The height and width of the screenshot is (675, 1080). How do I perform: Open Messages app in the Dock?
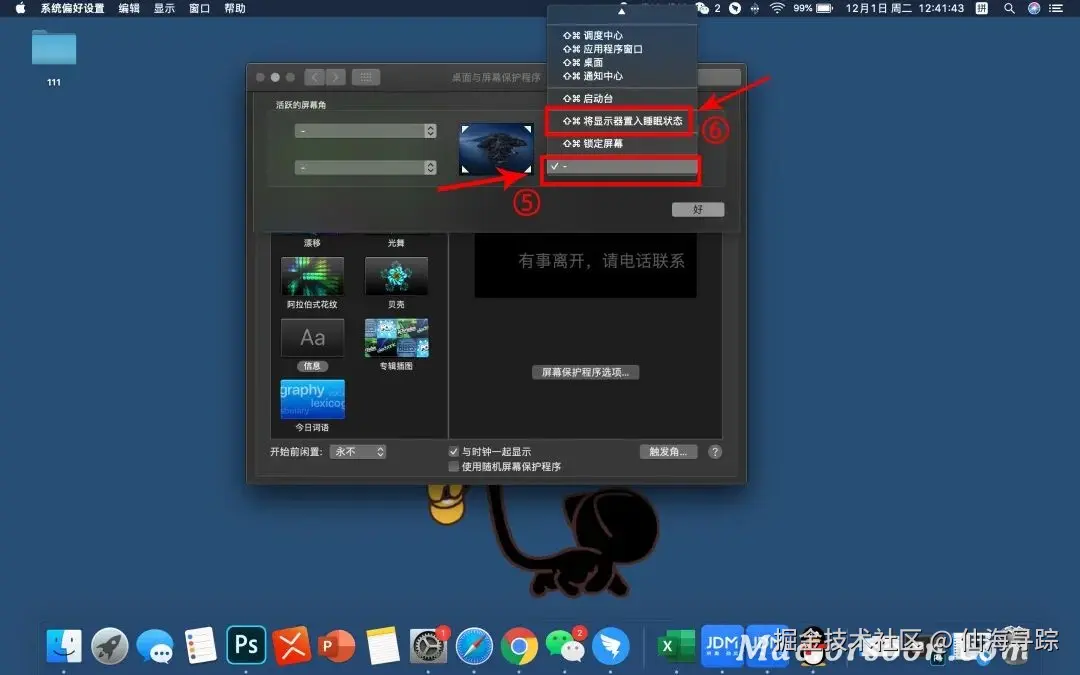click(x=155, y=646)
